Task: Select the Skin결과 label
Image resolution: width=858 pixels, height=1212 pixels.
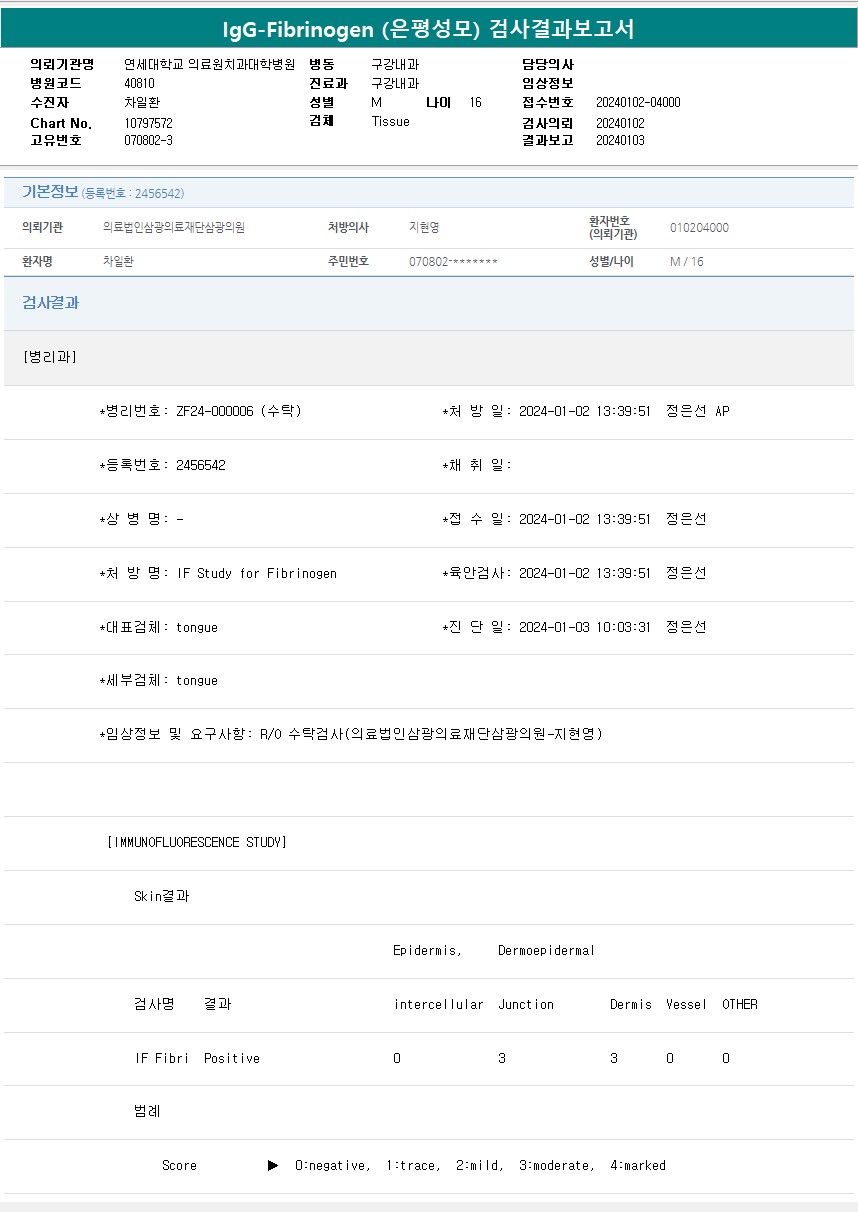Action: [x=162, y=896]
